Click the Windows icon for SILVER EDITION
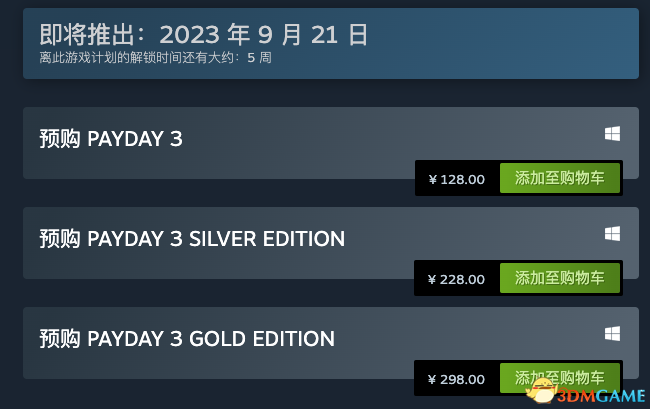Image resolution: width=650 pixels, height=409 pixels. [x=613, y=234]
